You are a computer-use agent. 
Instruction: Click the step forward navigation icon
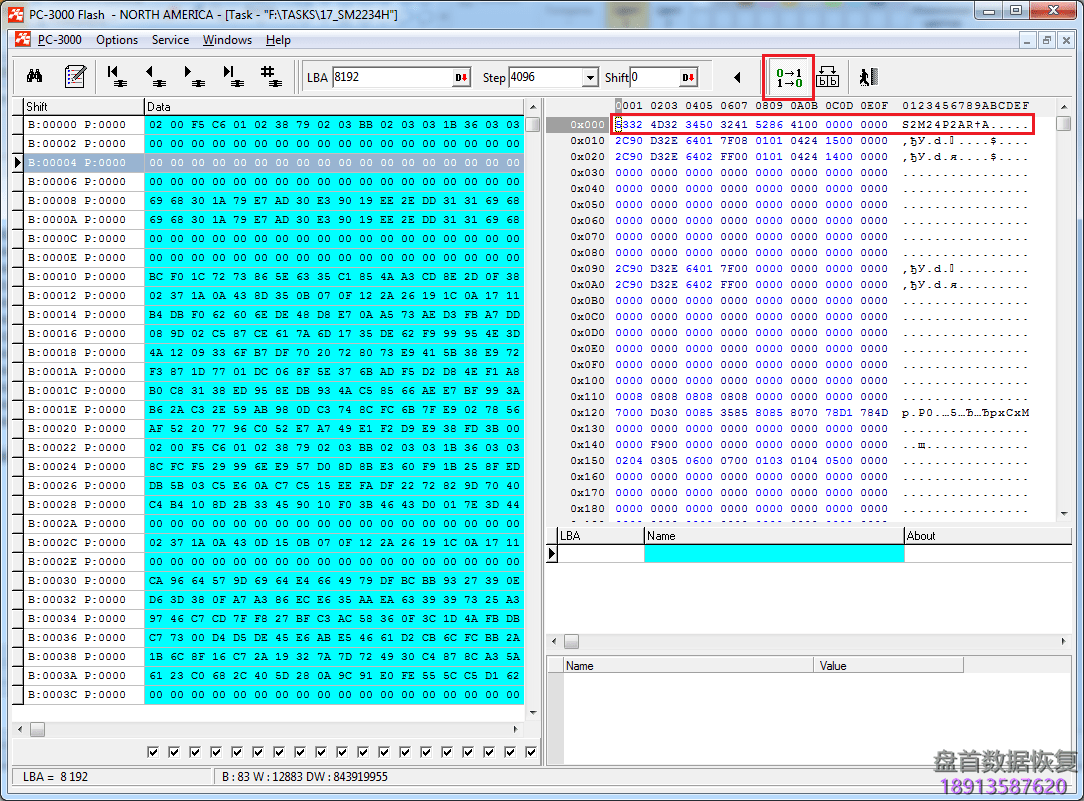193,76
